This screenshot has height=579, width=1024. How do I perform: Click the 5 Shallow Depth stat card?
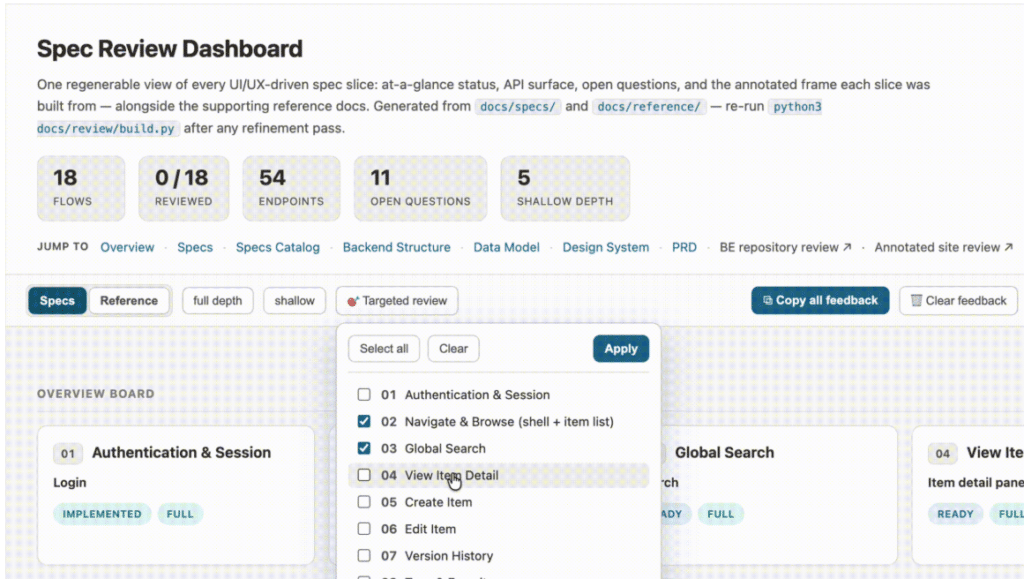(565, 188)
